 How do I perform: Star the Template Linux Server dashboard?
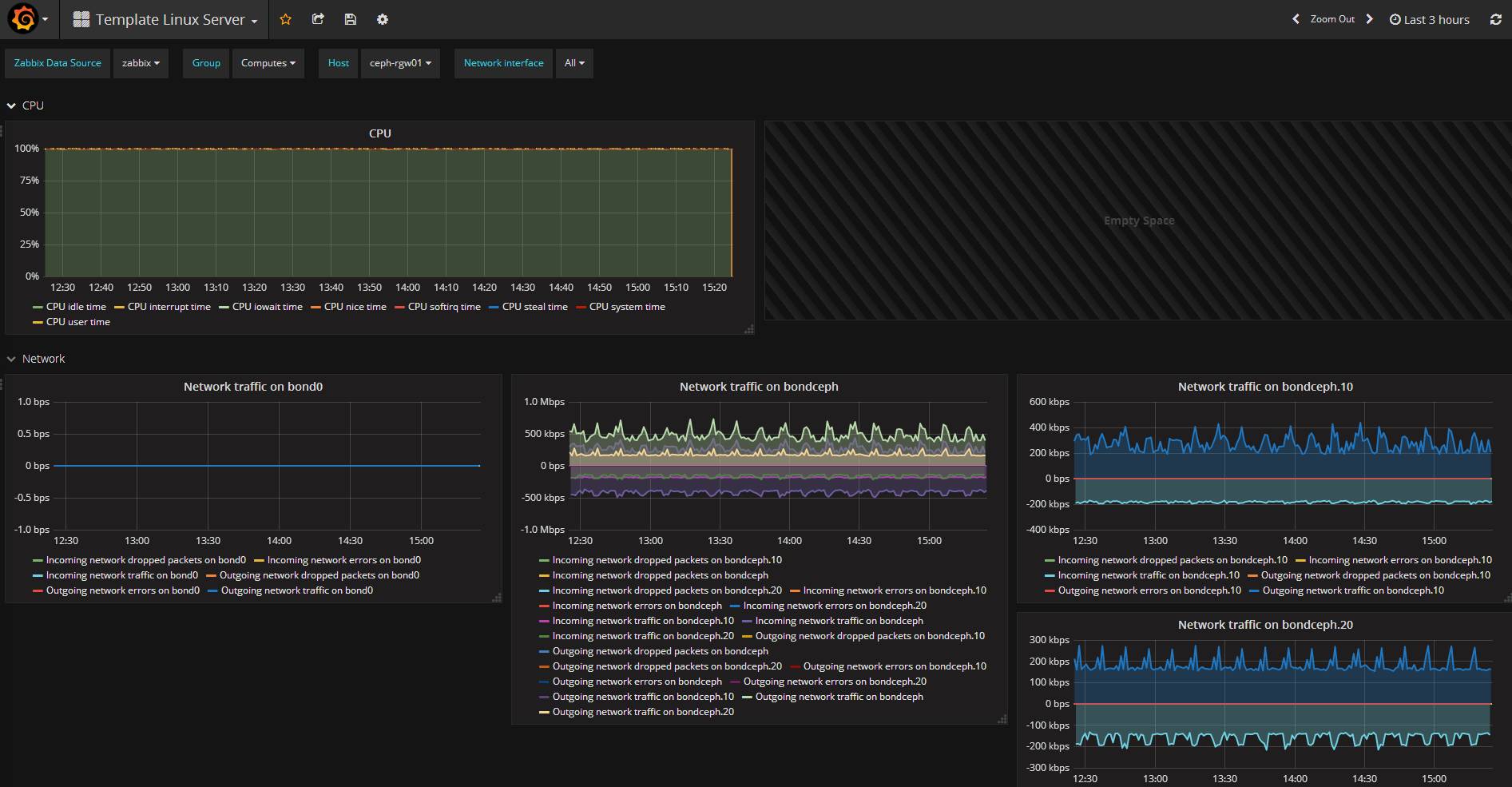[x=286, y=19]
